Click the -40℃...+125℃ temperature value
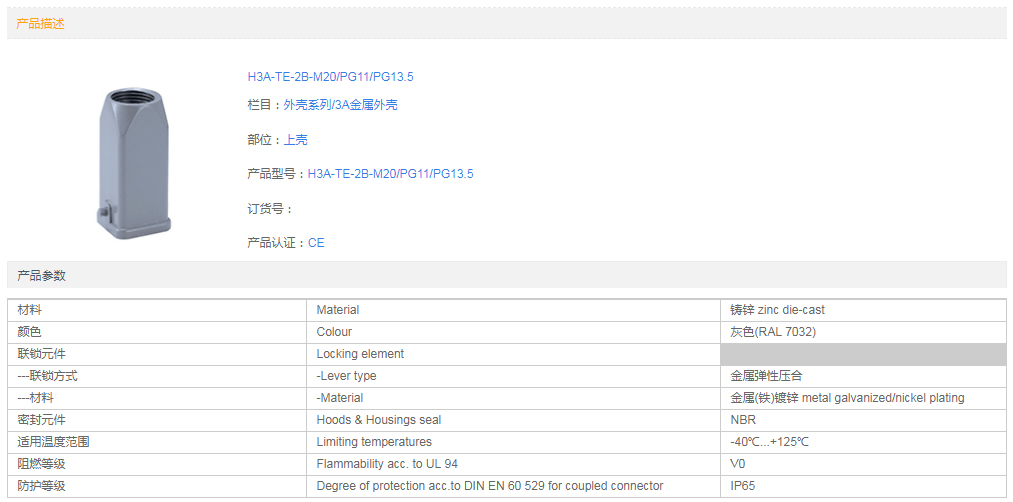This screenshot has width=1013, height=502. pyautogui.click(x=769, y=442)
